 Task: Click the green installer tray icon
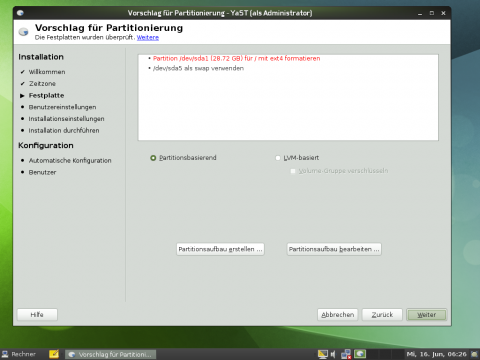coord(360,354)
